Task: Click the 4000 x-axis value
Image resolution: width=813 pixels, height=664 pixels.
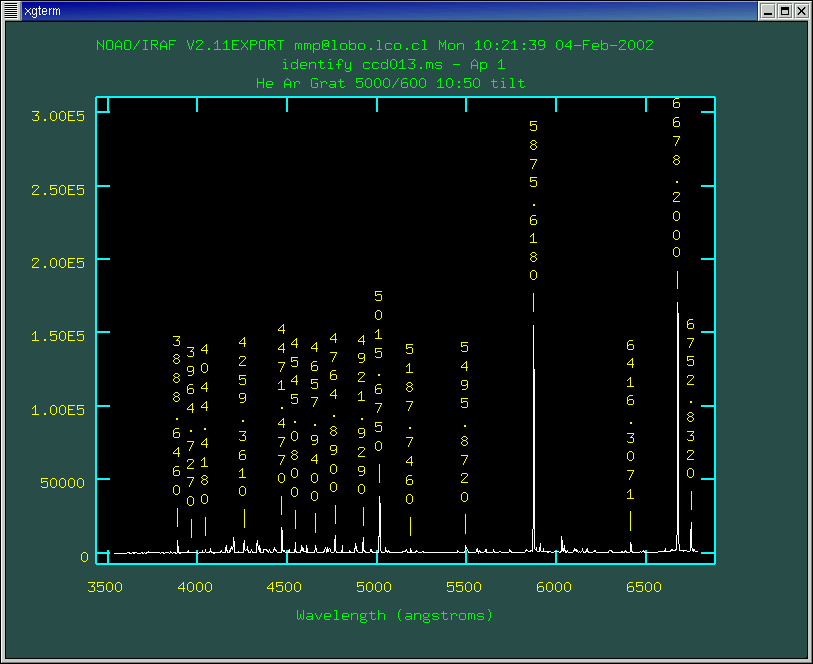Action: 195,587
